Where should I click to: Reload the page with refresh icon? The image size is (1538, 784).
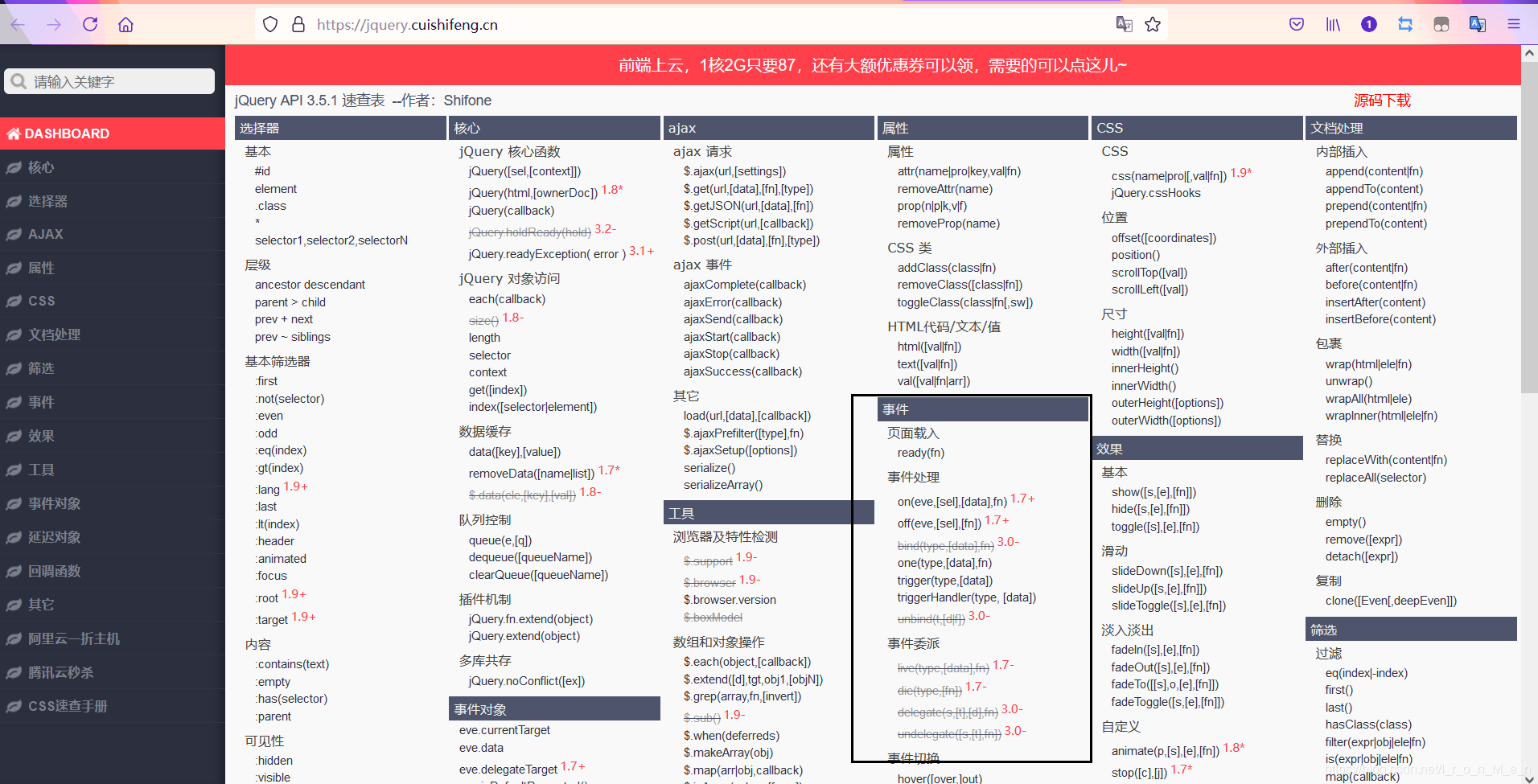(x=90, y=24)
